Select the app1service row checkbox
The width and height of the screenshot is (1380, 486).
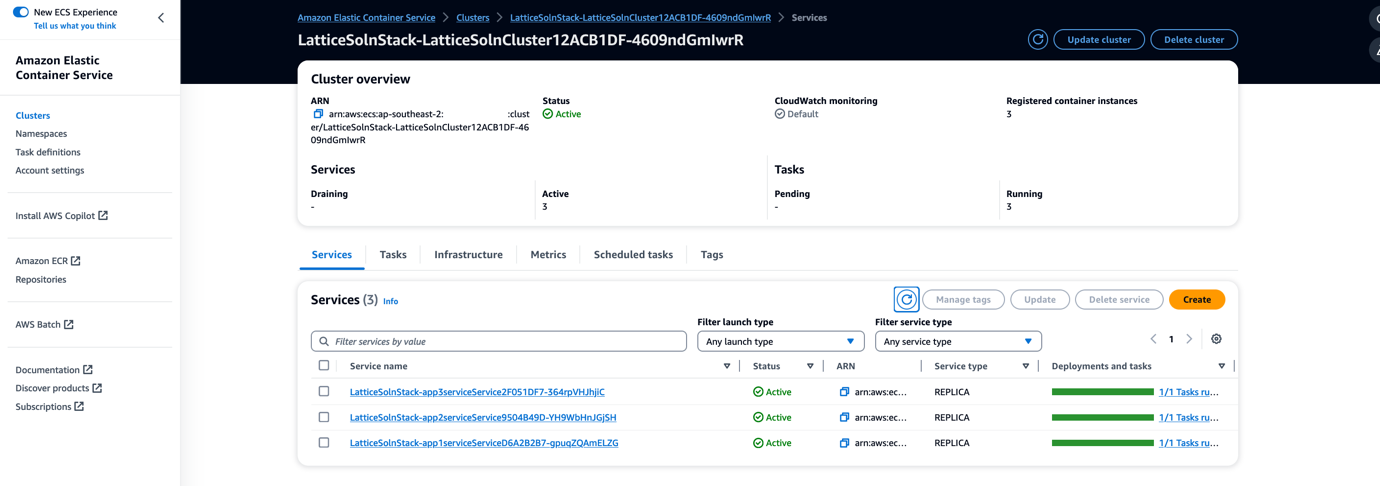(324, 442)
